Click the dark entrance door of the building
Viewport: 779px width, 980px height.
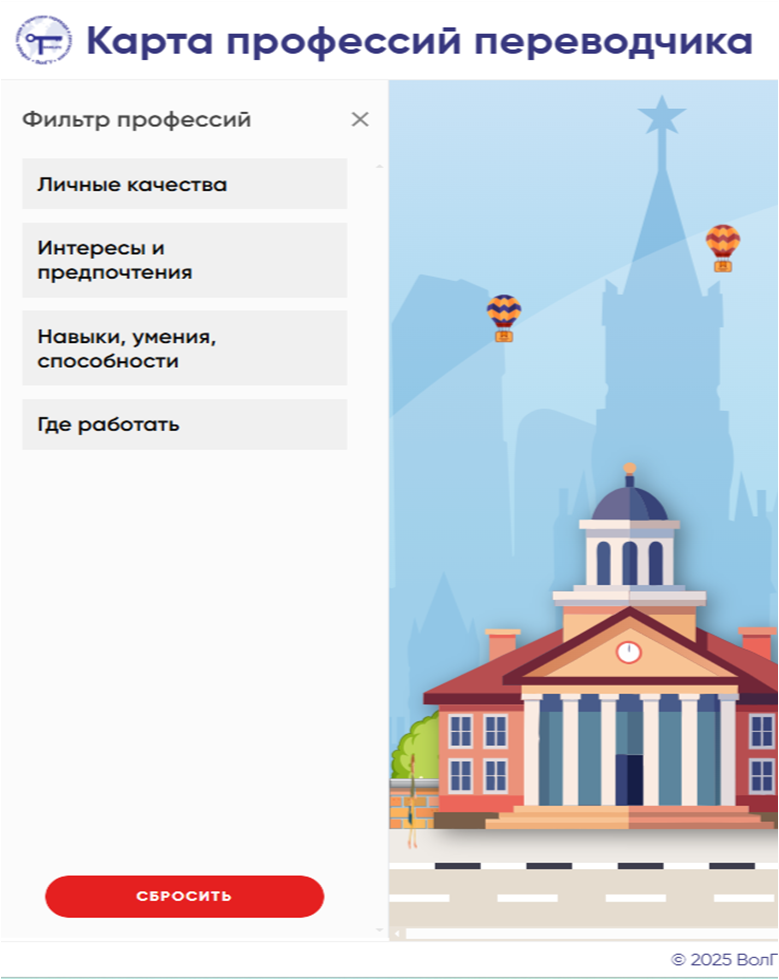[630, 779]
